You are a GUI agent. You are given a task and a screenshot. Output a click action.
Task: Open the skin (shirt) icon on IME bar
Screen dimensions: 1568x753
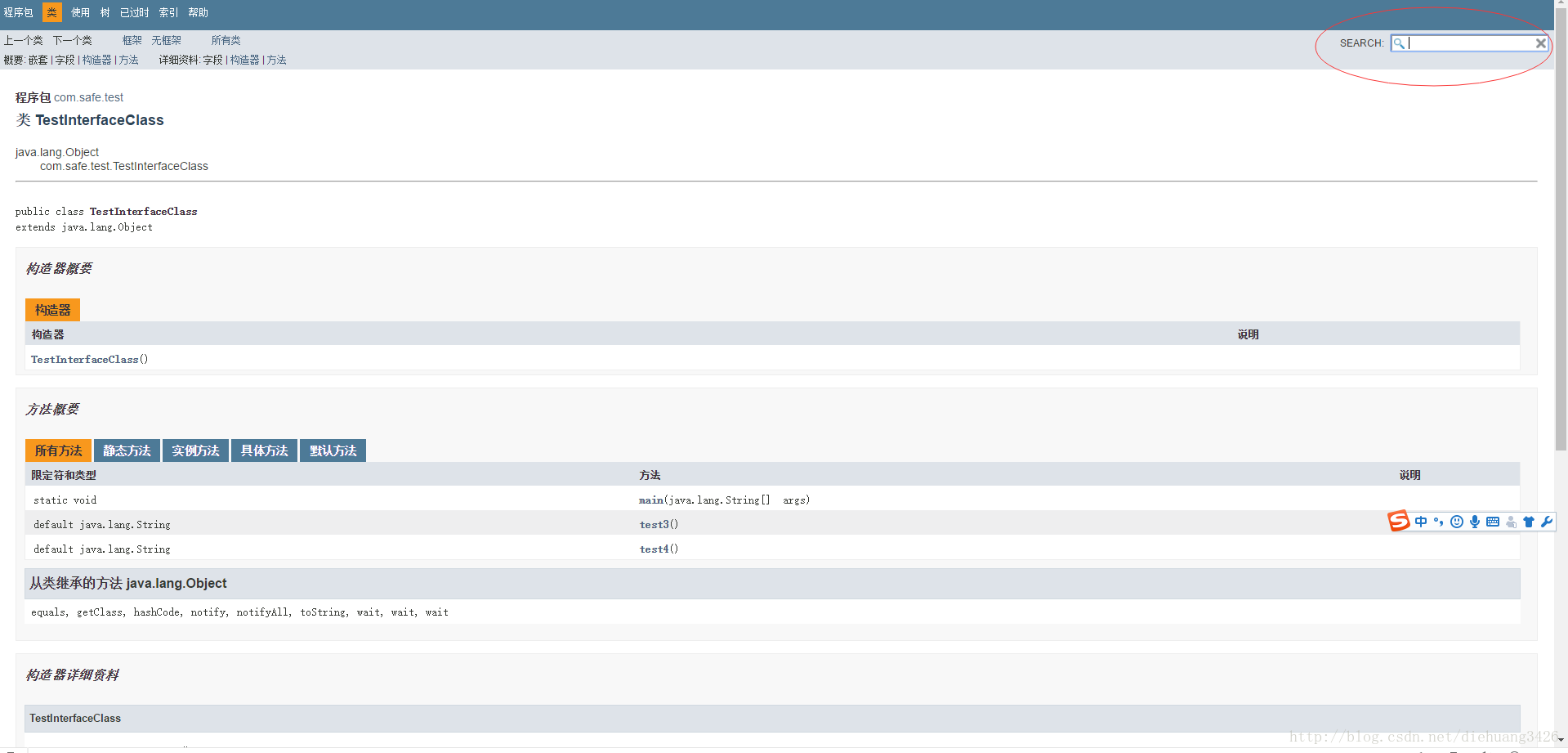pos(1529,522)
